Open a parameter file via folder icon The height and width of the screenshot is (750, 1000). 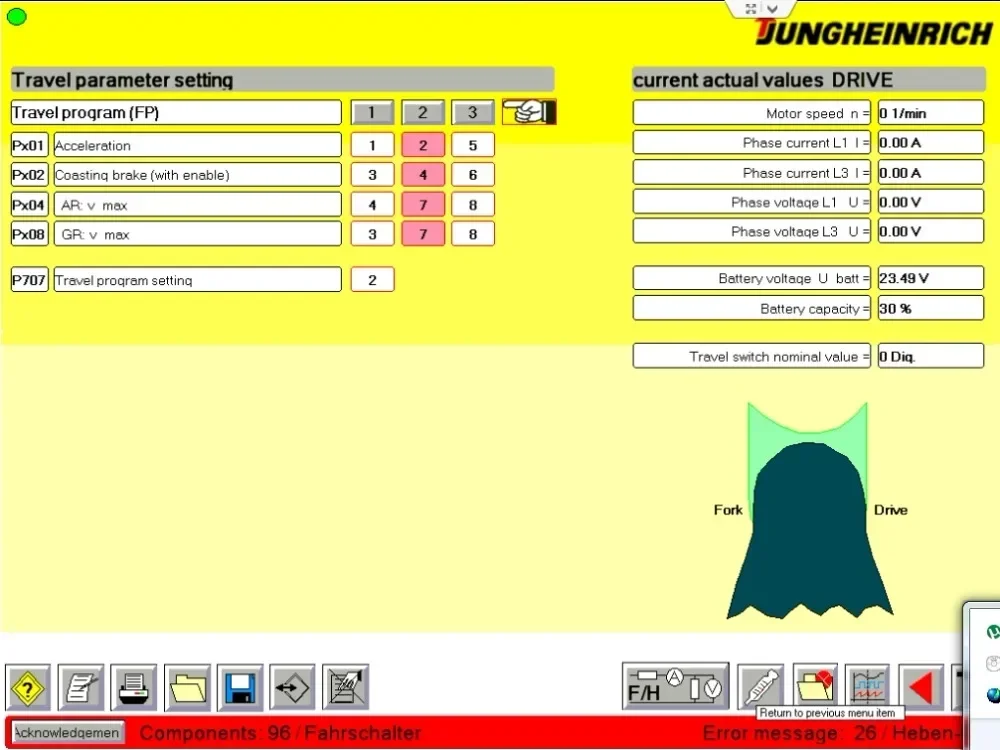pos(187,687)
